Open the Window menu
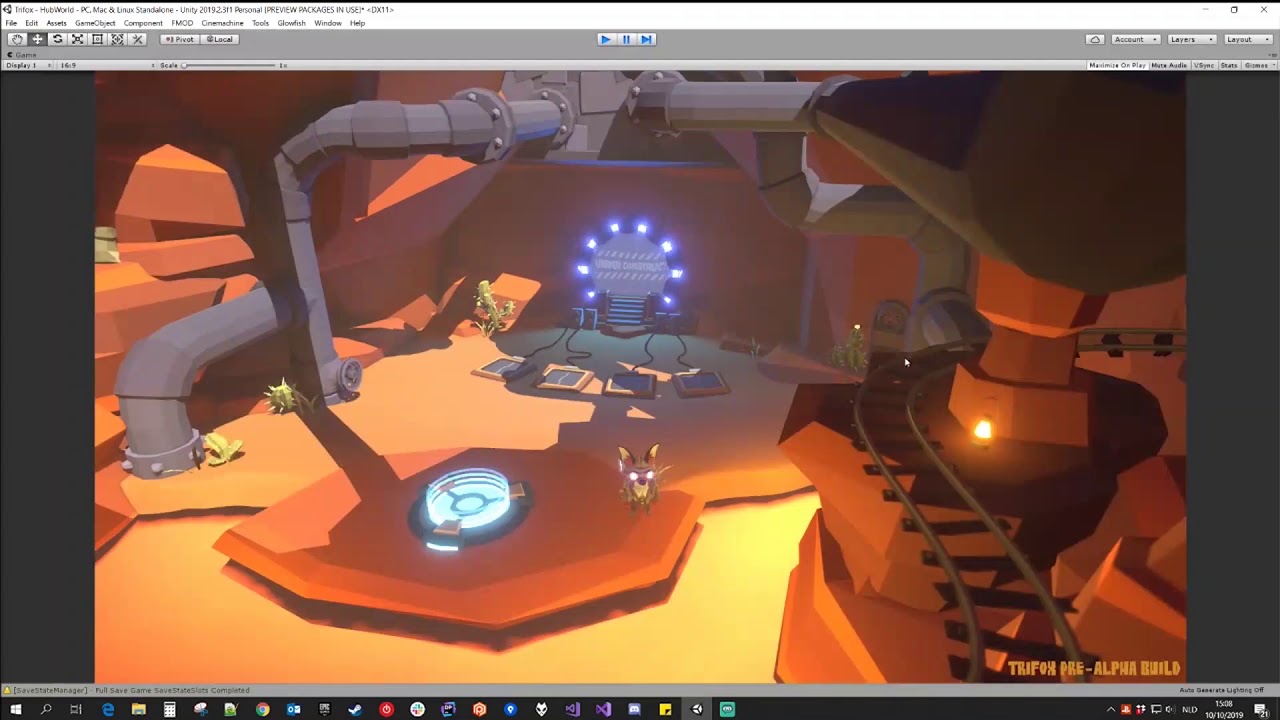 [x=328, y=23]
